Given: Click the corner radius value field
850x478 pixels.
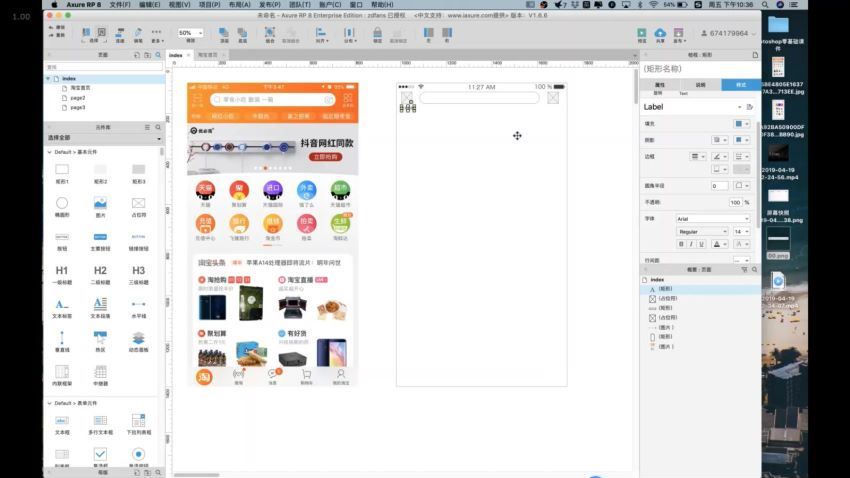Looking at the screenshot, I should (719, 186).
